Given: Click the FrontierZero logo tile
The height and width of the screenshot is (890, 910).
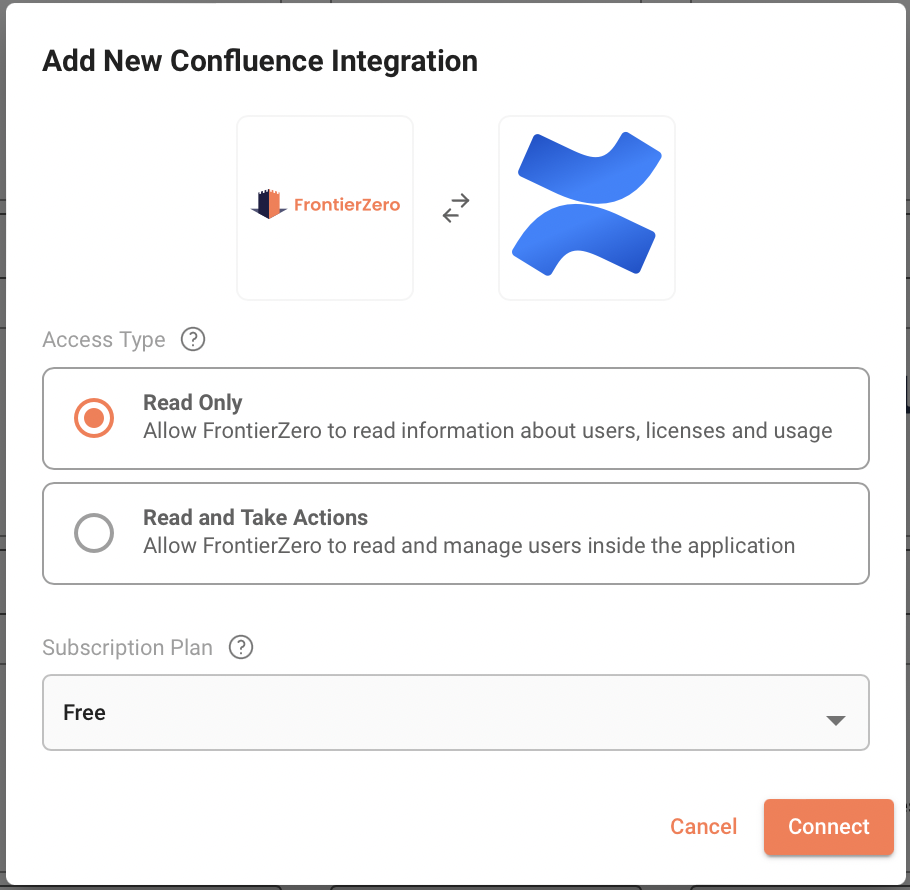Looking at the screenshot, I should pos(325,208).
